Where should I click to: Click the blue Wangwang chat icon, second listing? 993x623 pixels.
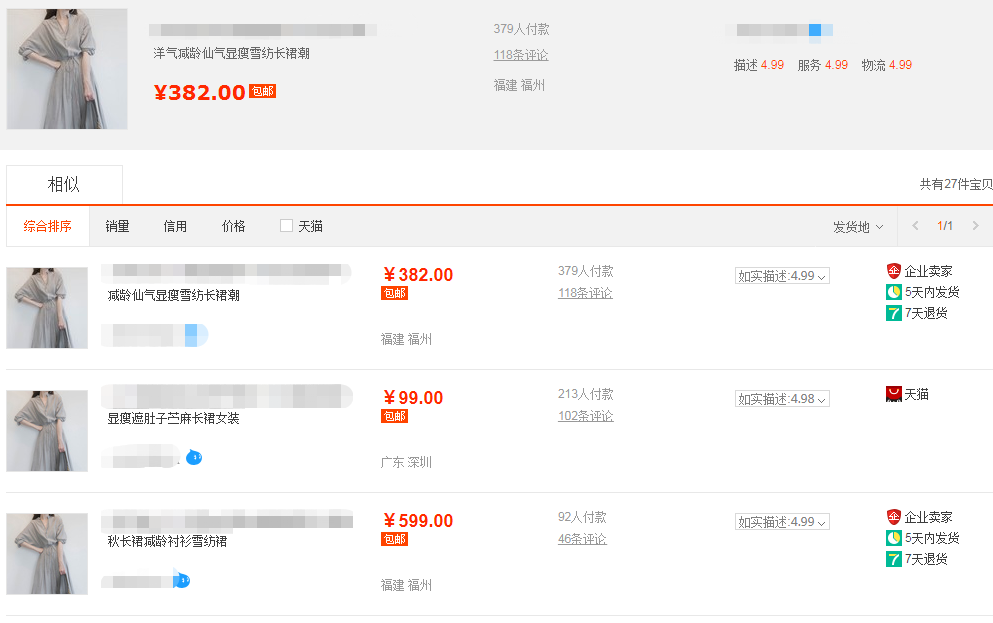point(194,456)
